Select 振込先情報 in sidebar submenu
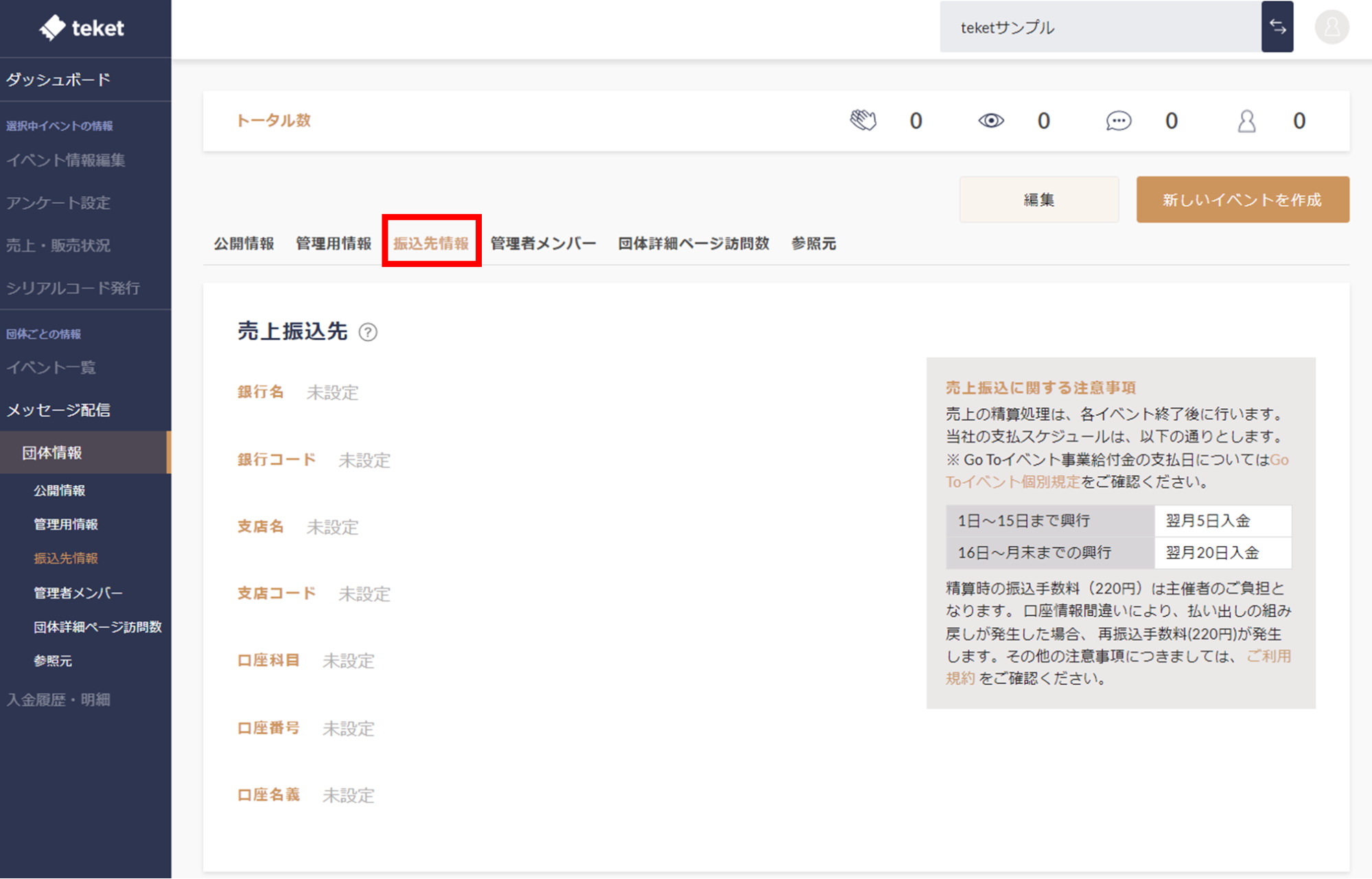This screenshot has width=1372, height=879. click(66, 559)
